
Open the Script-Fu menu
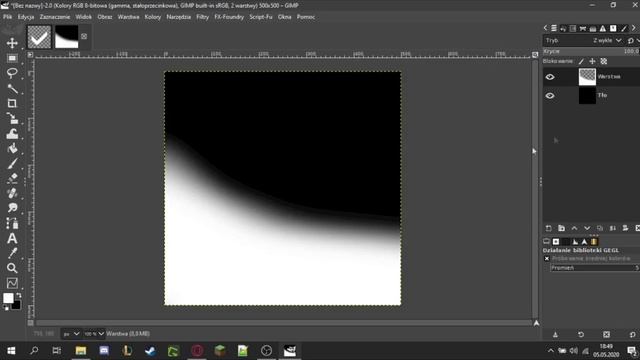(261, 17)
